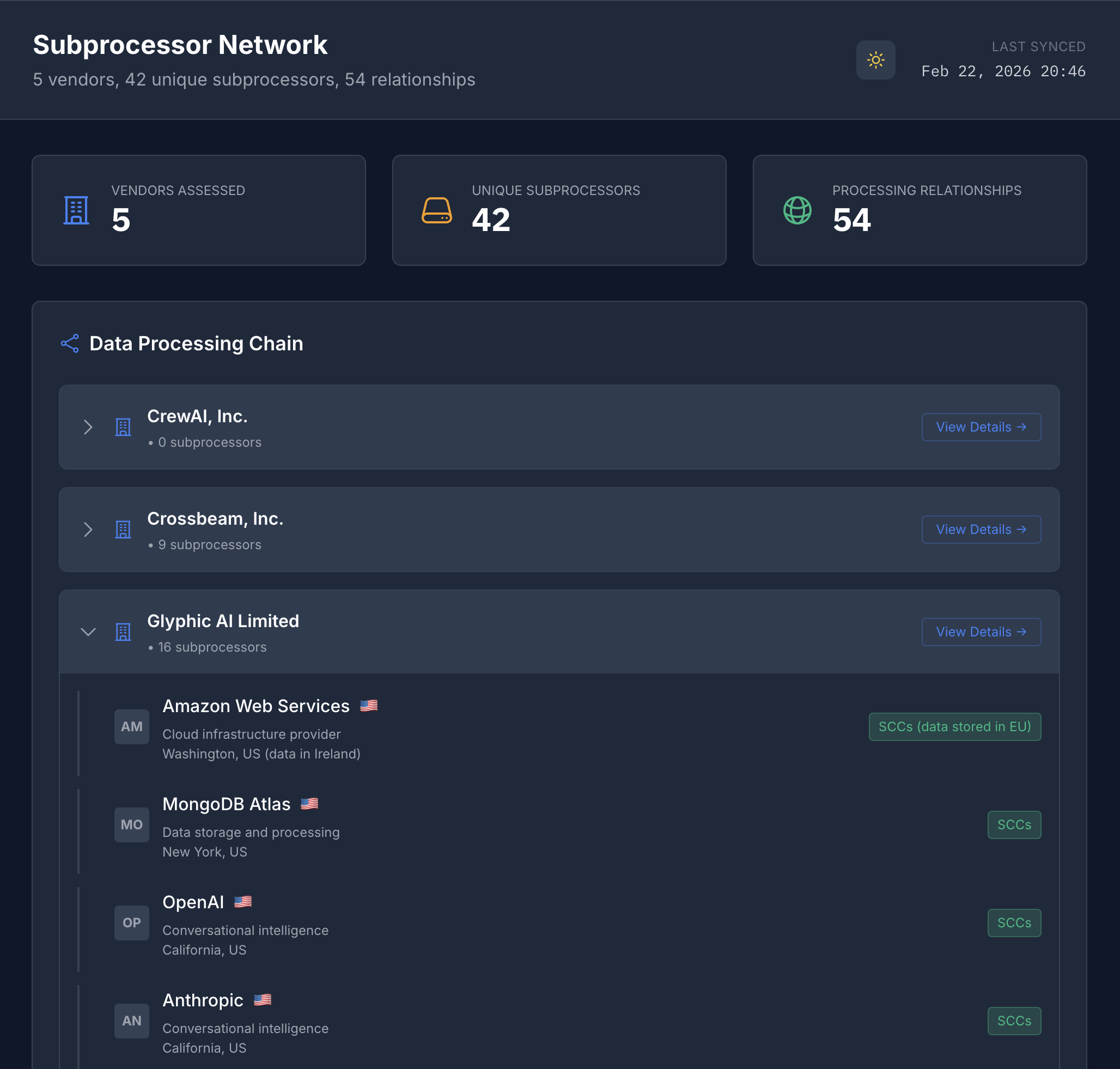Open View Details for CrewAI, Inc.
Screen dimensions: 1120x1069
click(x=981, y=427)
